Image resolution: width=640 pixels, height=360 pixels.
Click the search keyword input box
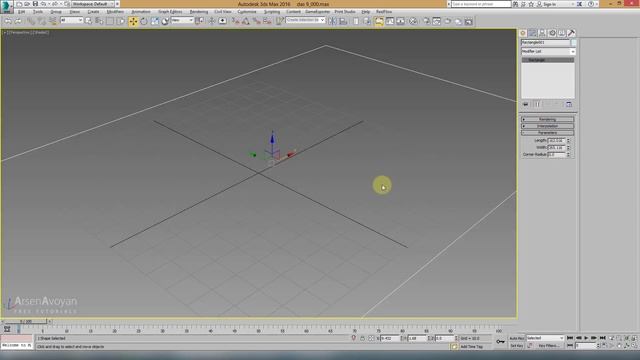click(x=481, y=4)
